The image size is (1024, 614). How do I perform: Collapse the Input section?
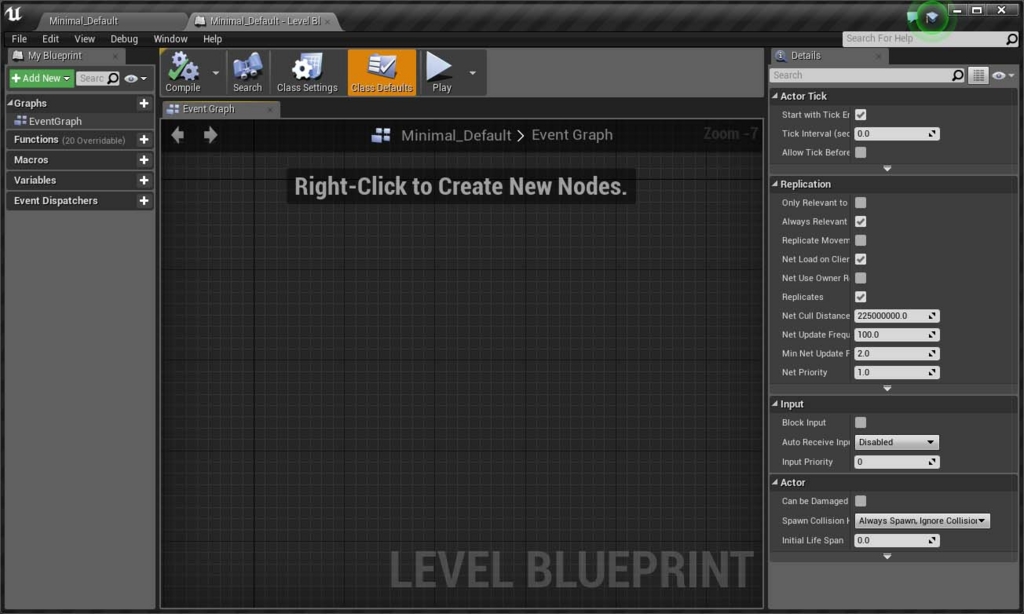coord(775,404)
